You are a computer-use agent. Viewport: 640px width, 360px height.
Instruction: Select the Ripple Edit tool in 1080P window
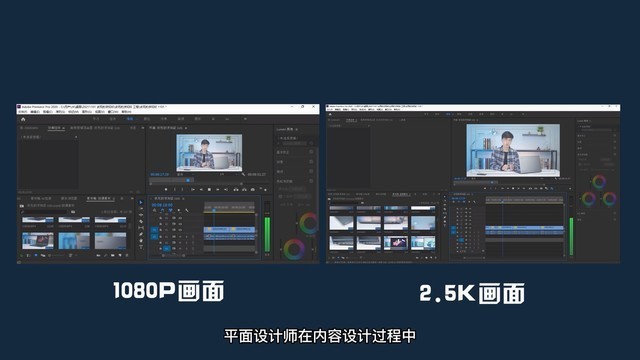[x=141, y=215]
